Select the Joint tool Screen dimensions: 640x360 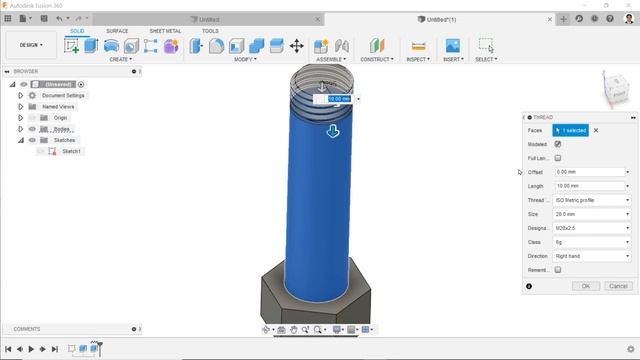(x=342, y=46)
